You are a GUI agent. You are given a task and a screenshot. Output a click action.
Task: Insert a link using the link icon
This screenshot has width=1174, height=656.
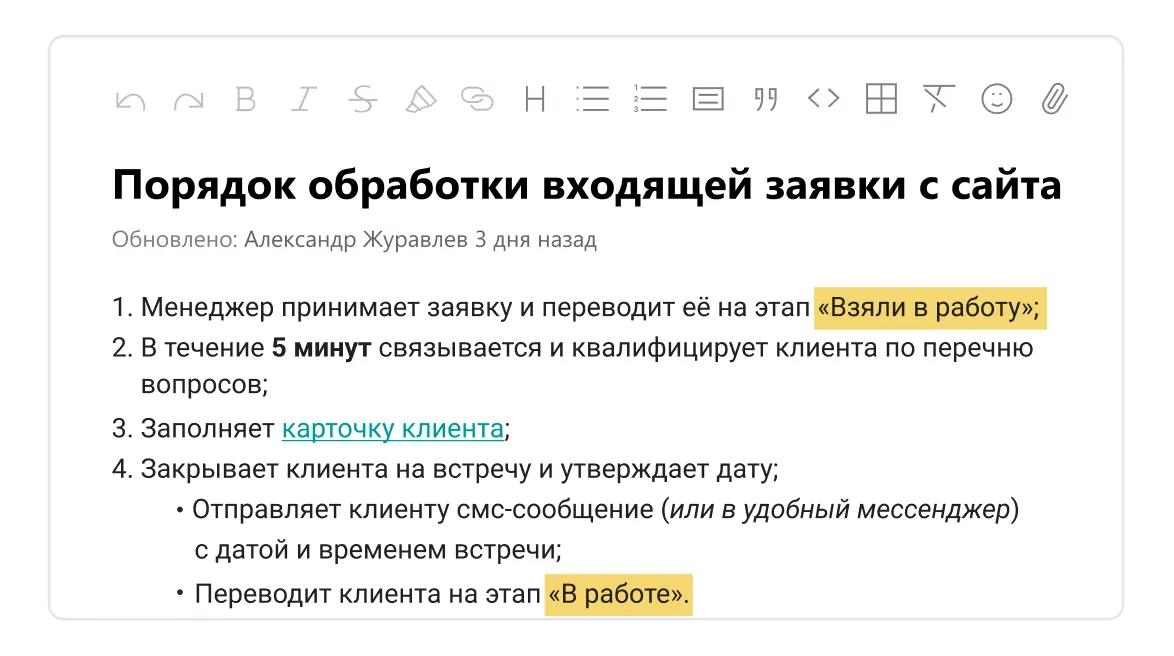point(479,100)
